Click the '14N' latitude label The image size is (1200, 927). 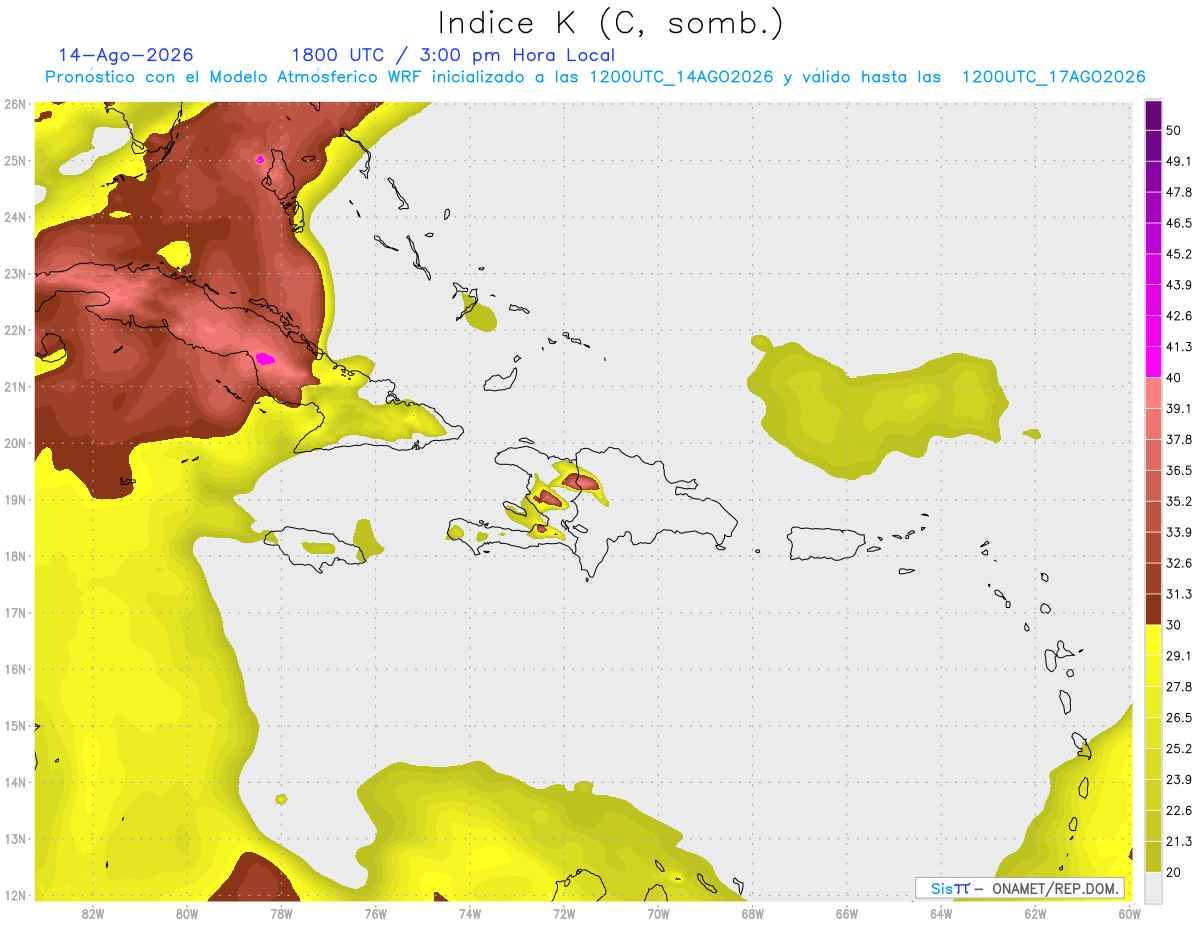pyautogui.click(x=14, y=782)
